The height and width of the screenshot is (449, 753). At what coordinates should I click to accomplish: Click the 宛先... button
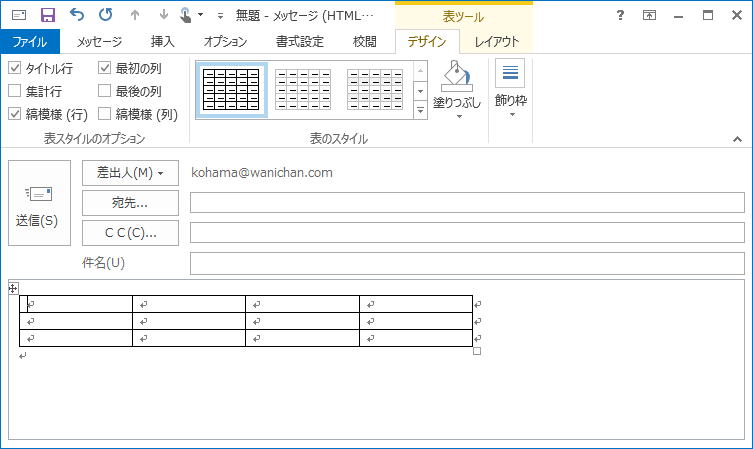pyautogui.click(x=130, y=203)
